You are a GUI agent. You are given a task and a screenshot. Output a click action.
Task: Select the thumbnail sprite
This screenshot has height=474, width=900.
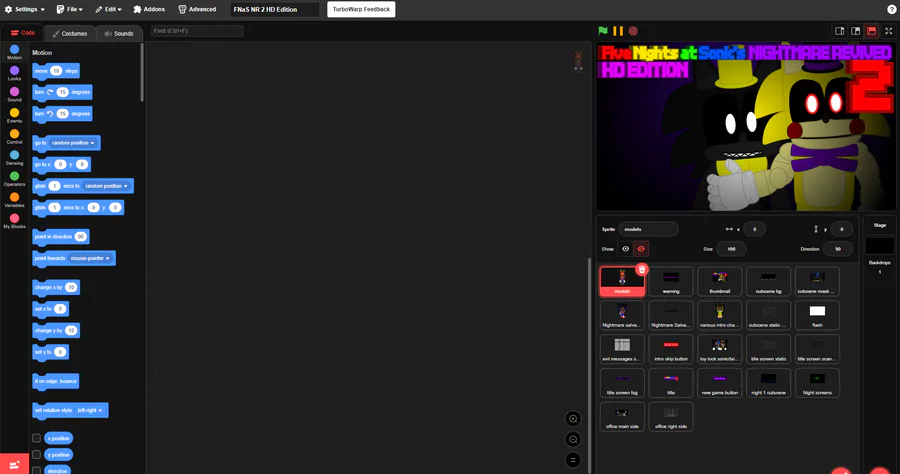coord(720,282)
